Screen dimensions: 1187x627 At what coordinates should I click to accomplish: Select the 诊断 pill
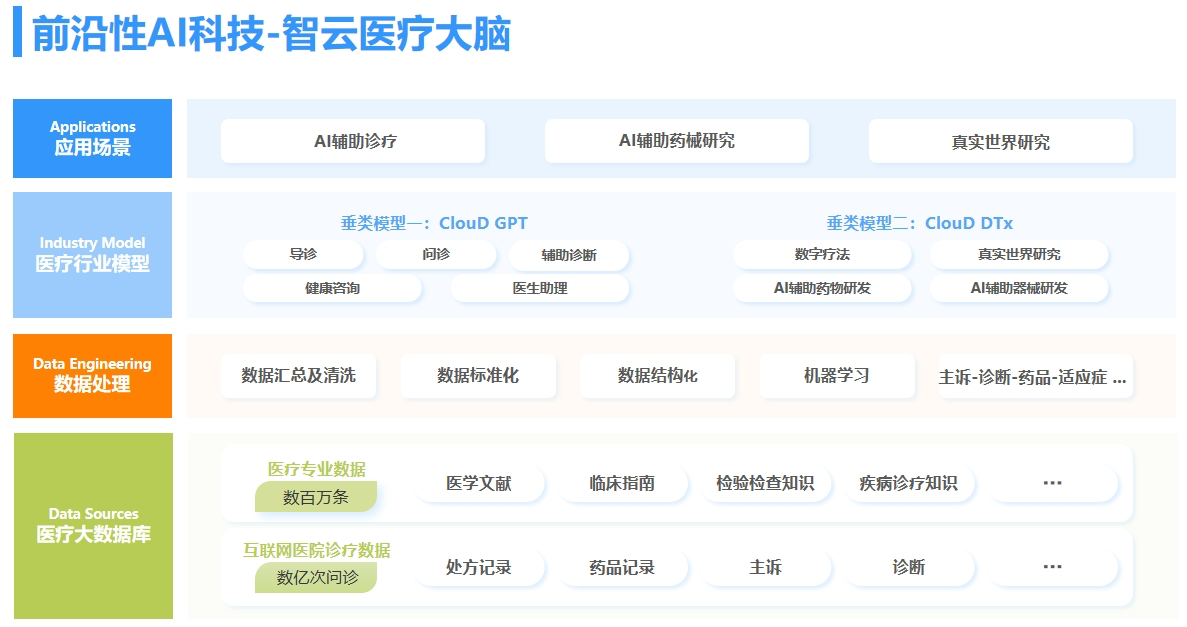click(908, 567)
